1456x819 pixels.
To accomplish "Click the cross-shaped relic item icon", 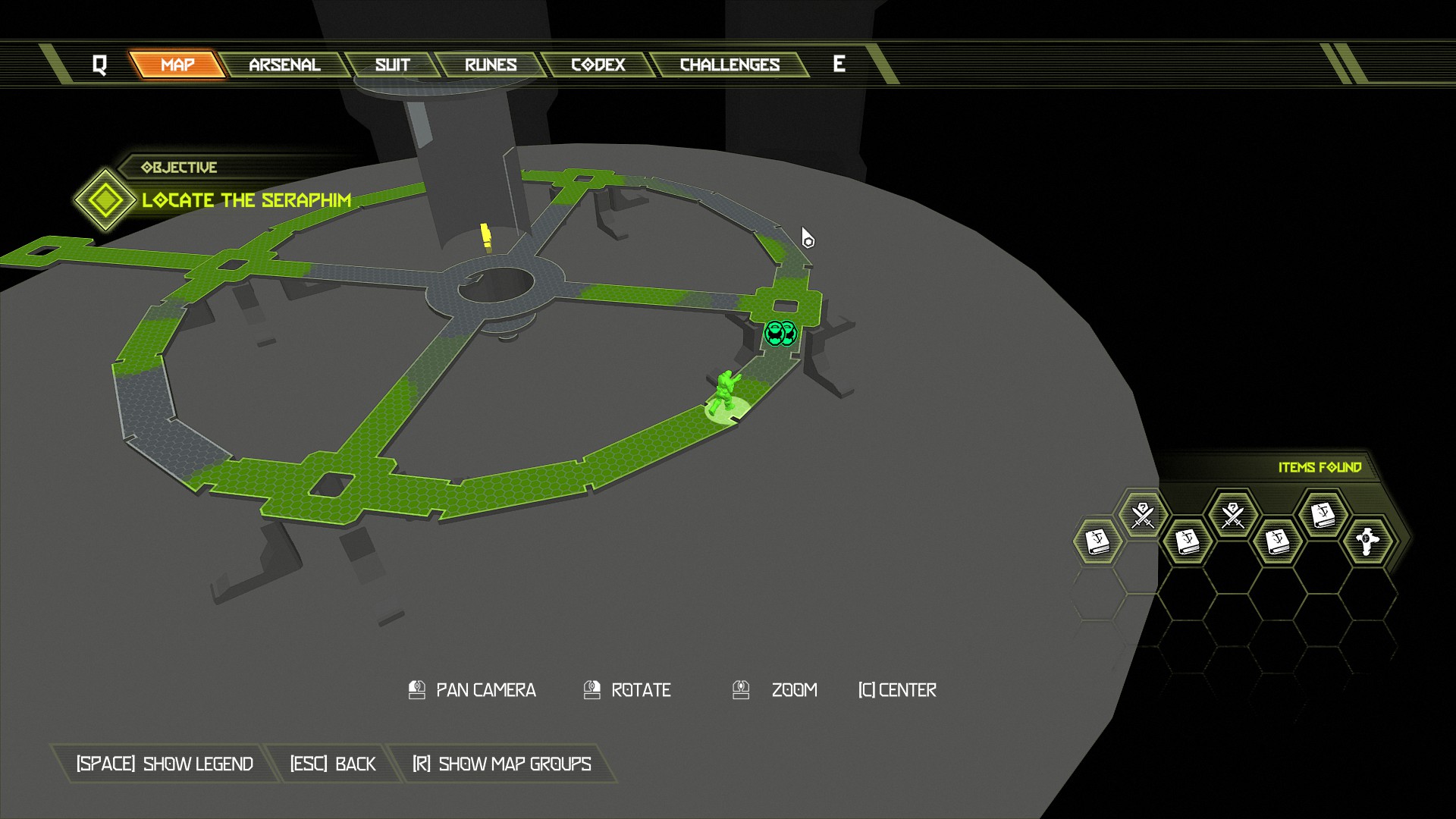I will 1367,541.
